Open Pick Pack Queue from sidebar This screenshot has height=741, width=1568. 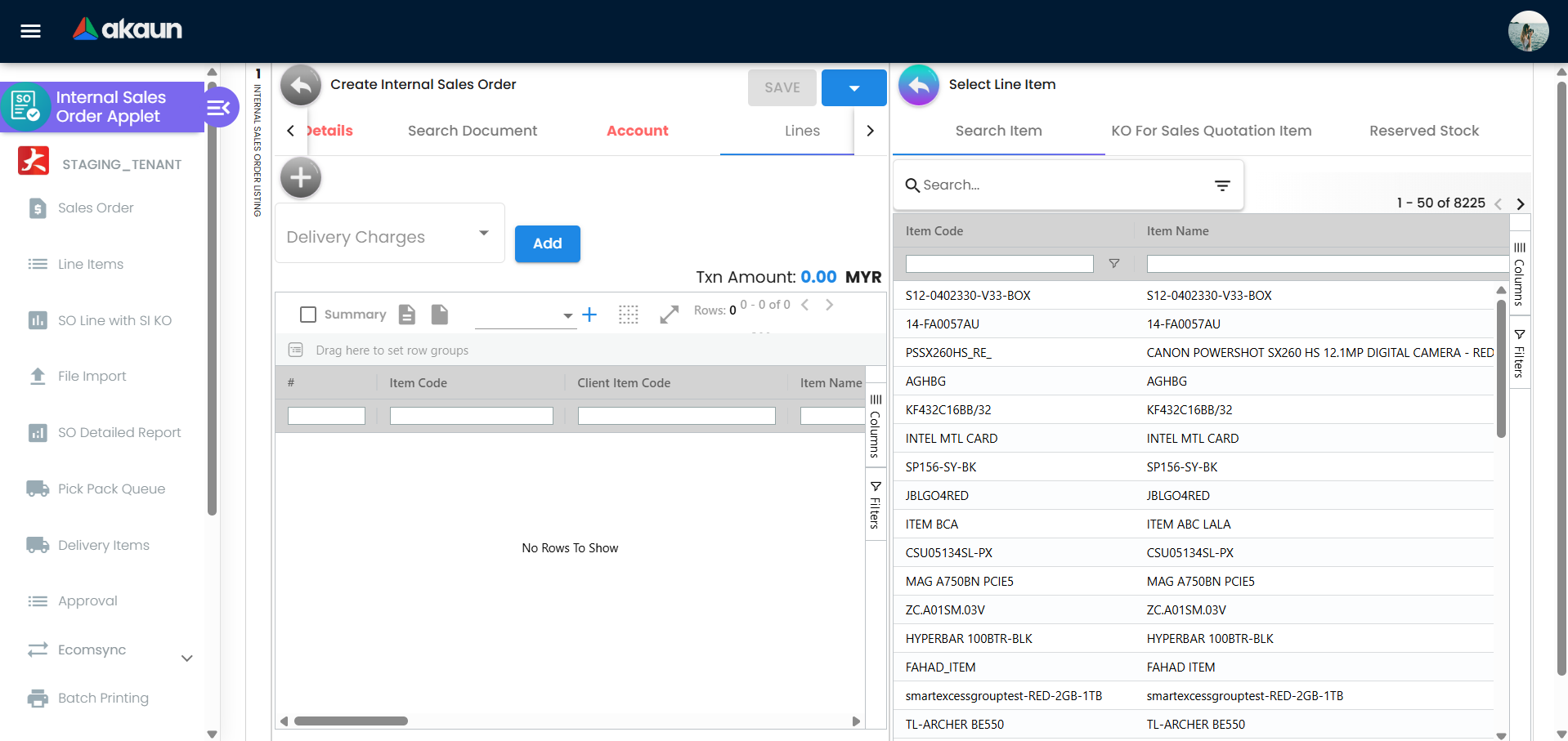(111, 489)
